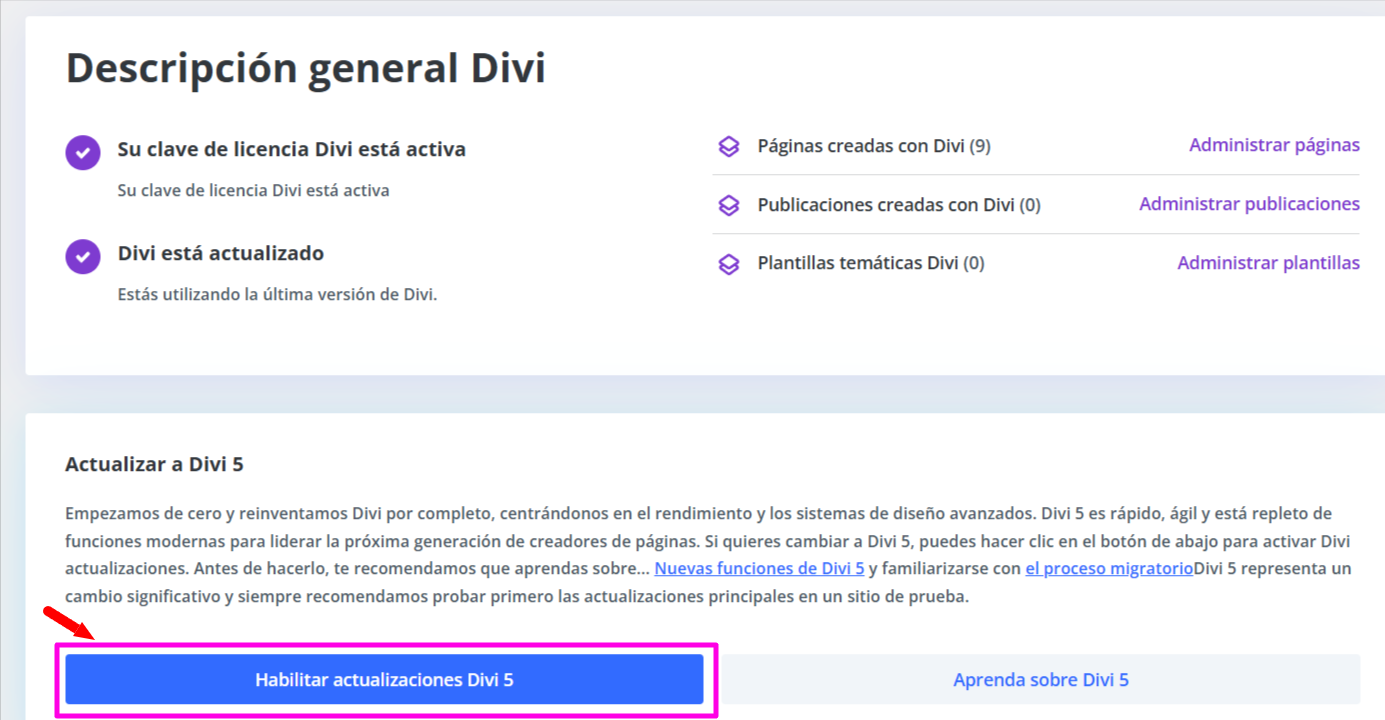Image resolution: width=1385 pixels, height=720 pixels.
Task: Follow the el proceso migratorio link
Action: (1109, 569)
